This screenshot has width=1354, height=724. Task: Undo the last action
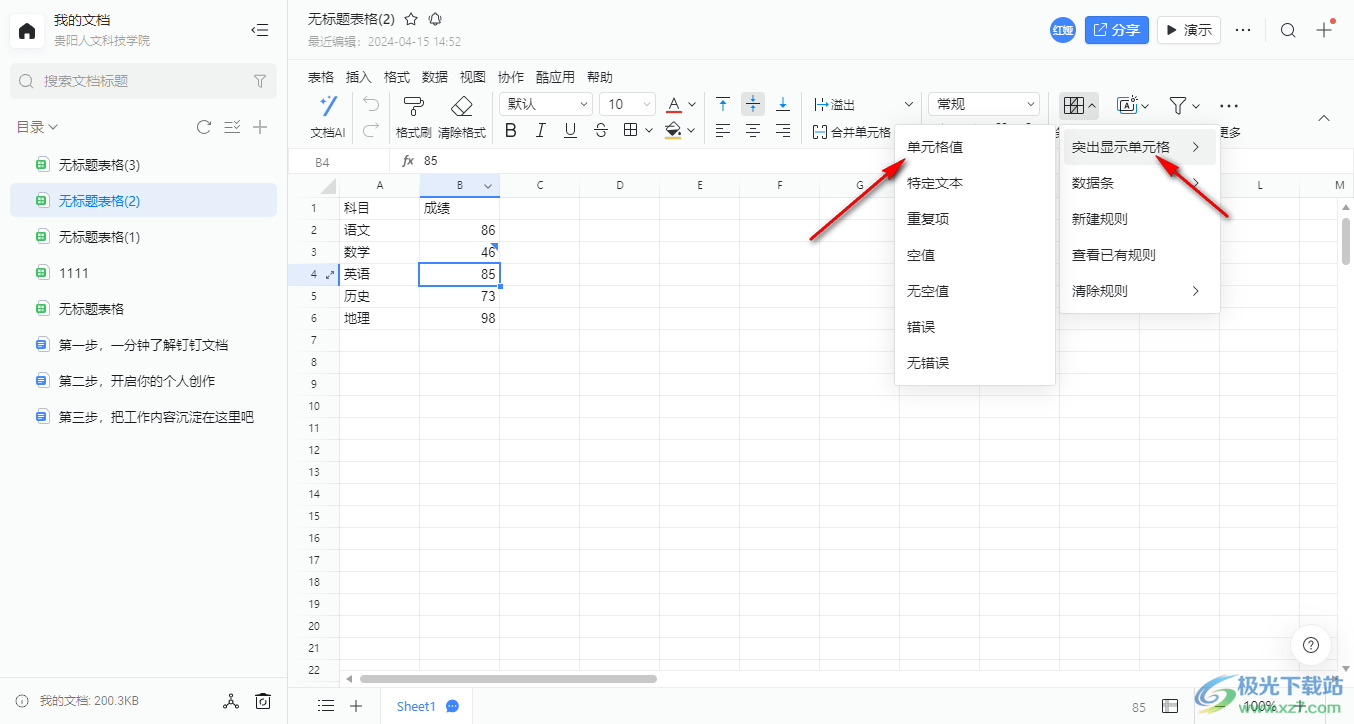click(370, 104)
